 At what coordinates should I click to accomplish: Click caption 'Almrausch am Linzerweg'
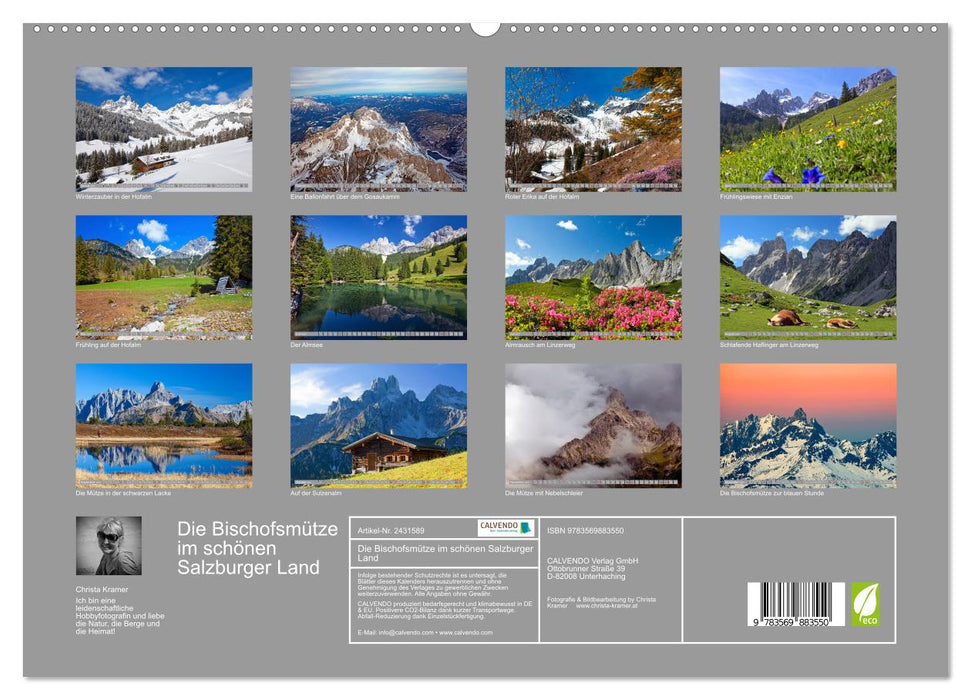[540, 345]
